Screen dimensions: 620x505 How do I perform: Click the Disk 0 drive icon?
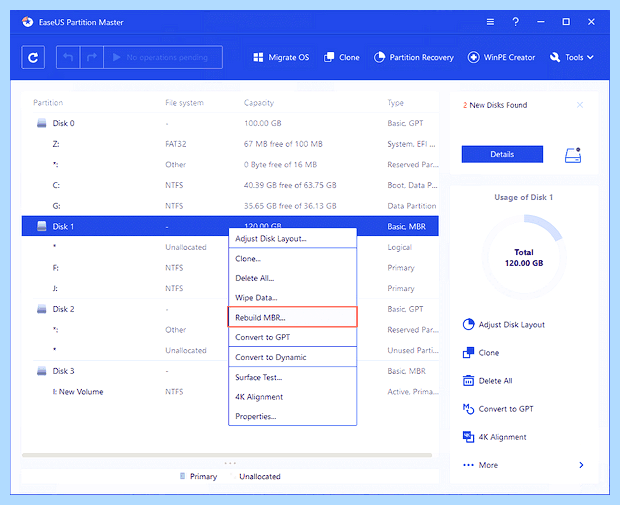(42, 123)
